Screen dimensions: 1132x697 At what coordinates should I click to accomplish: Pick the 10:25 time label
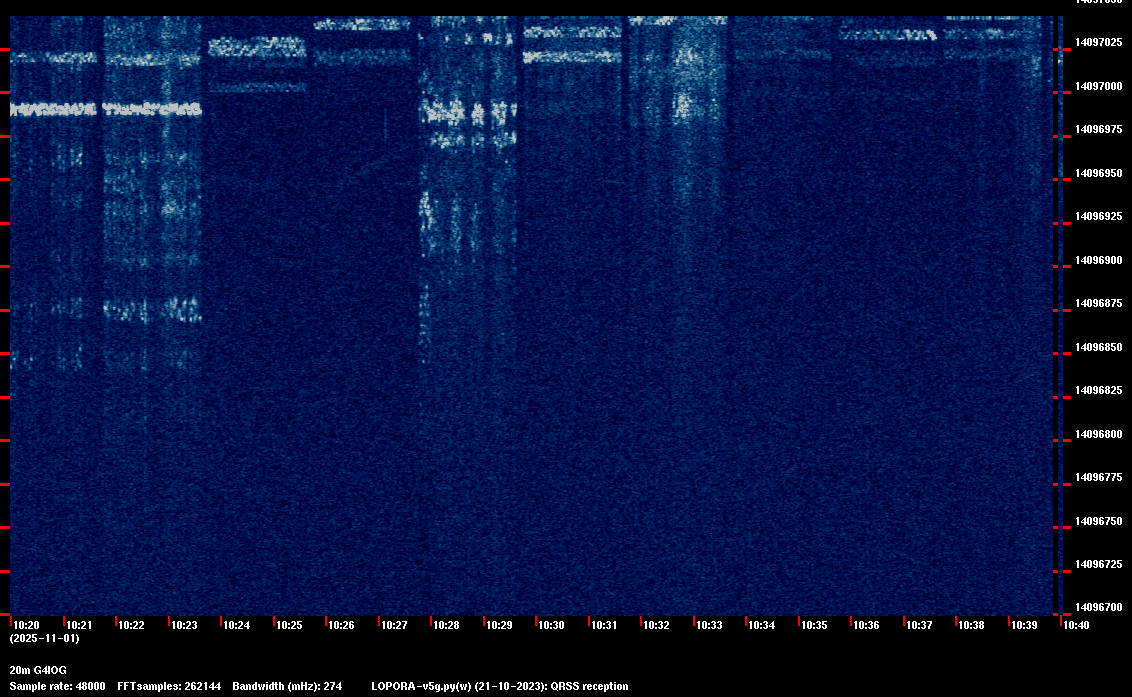289,625
